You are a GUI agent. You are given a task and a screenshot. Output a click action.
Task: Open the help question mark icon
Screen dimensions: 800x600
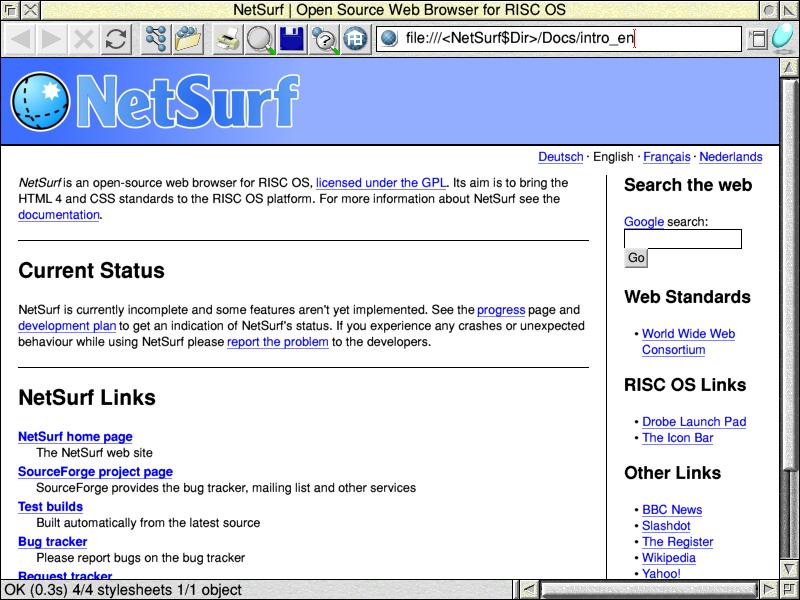tap(323, 39)
